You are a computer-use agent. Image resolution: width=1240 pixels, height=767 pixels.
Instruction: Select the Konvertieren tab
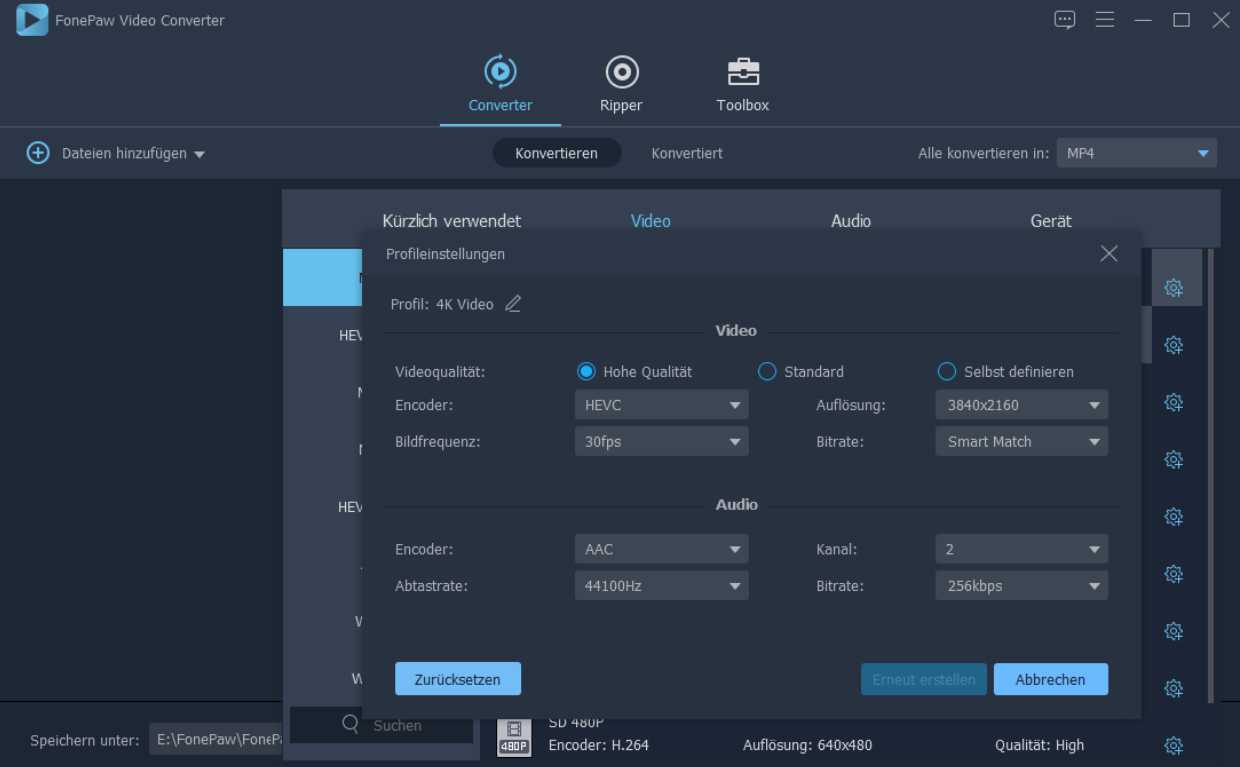pyautogui.click(x=557, y=153)
